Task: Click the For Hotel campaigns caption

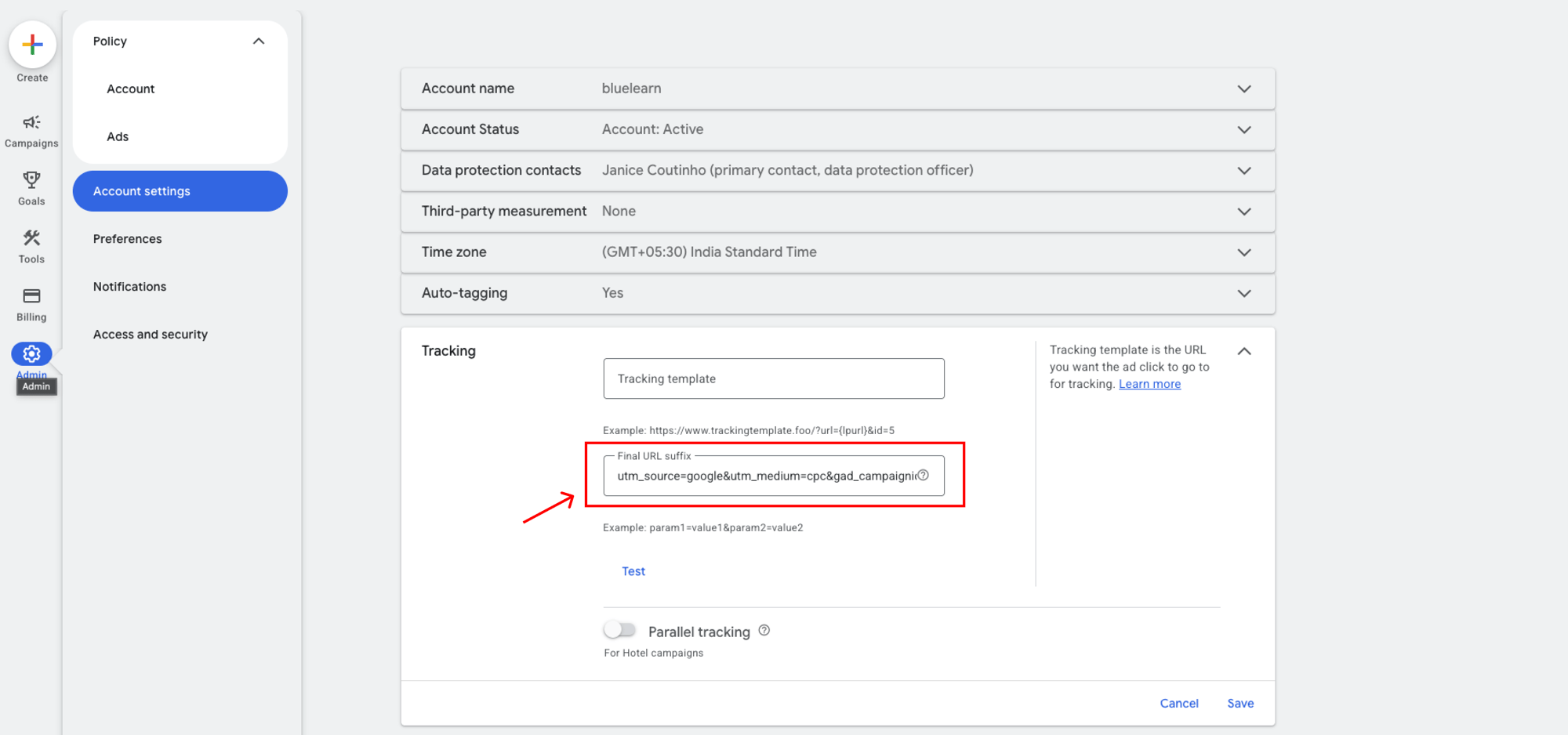Action: click(x=654, y=653)
